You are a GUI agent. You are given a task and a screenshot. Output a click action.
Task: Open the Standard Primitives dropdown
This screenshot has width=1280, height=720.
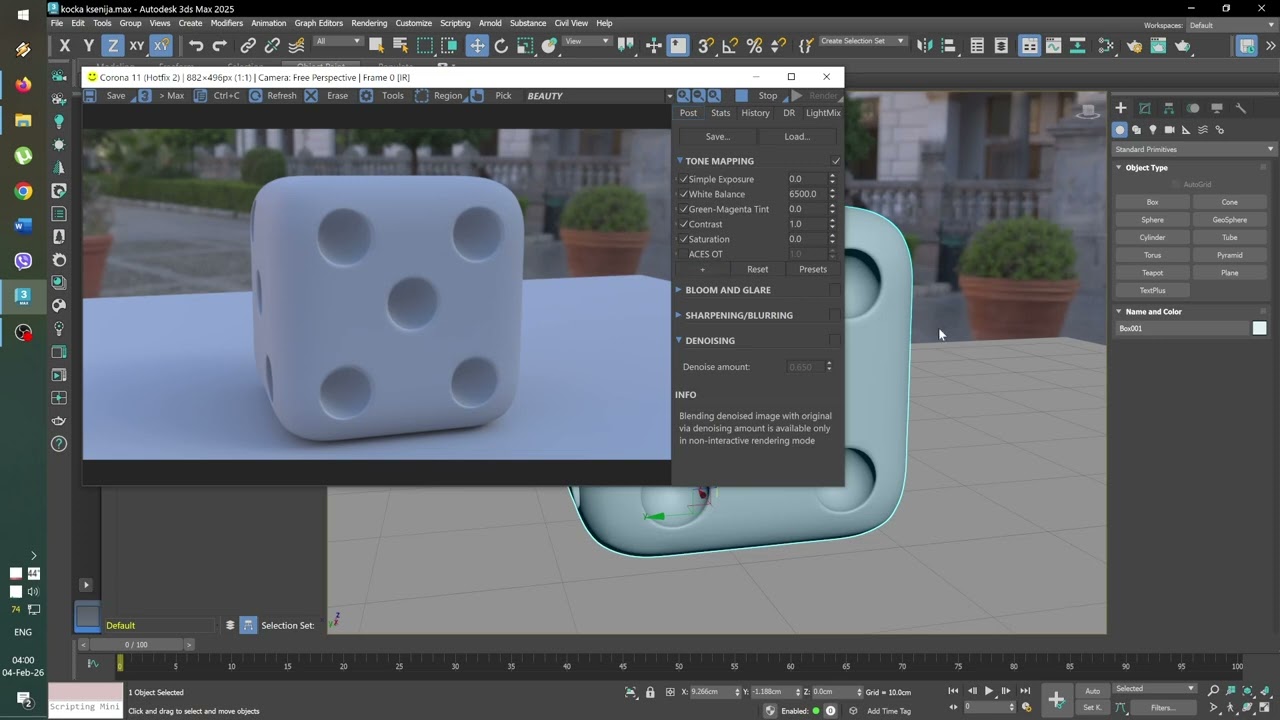[x=1194, y=149]
